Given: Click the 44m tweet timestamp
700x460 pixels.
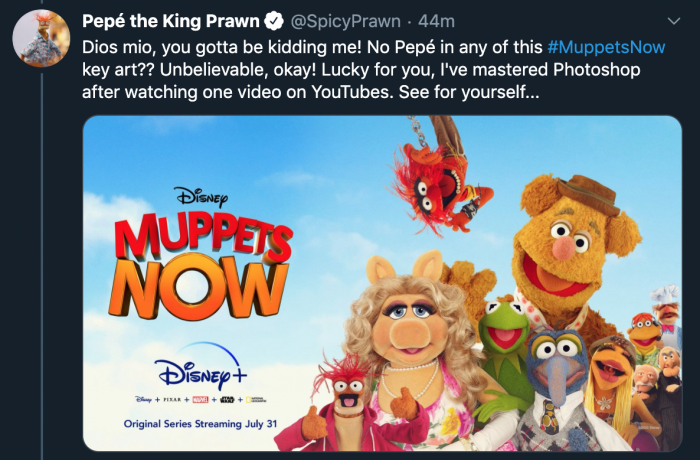Looking at the screenshot, I should 437,21.
